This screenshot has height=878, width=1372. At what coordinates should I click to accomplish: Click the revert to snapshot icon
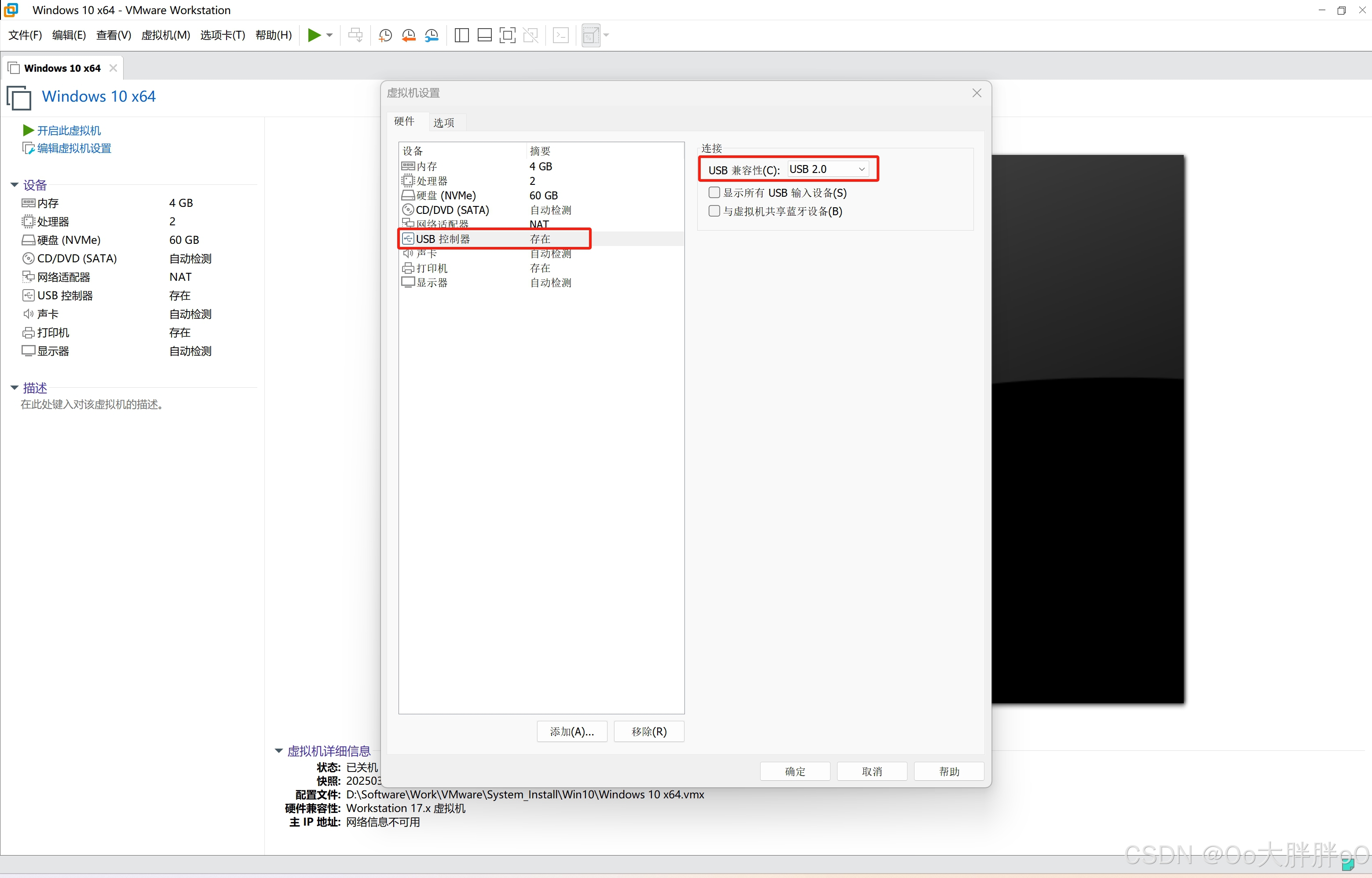click(x=409, y=35)
